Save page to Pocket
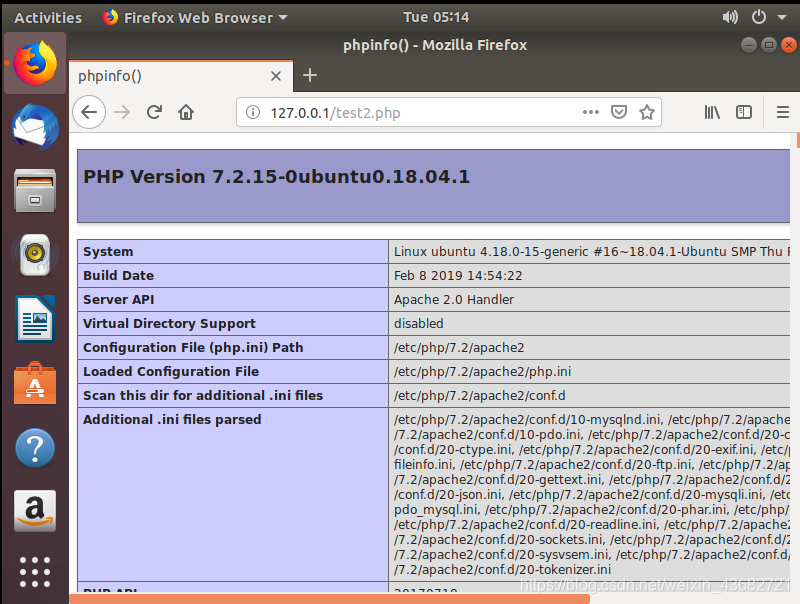The image size is (800, 604). point(619,112)
